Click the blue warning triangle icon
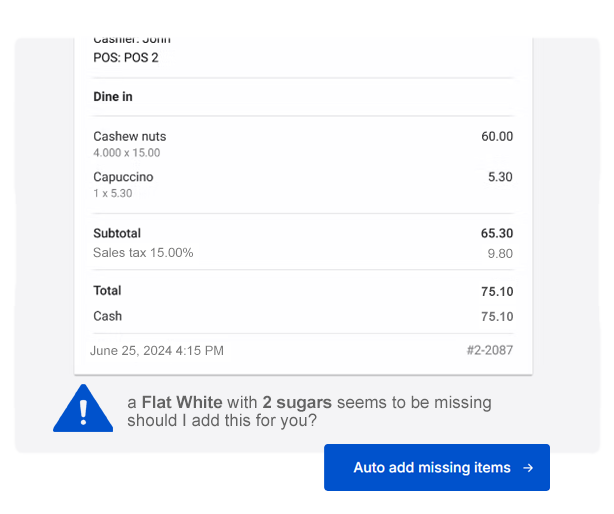 (x=83, y=409)
